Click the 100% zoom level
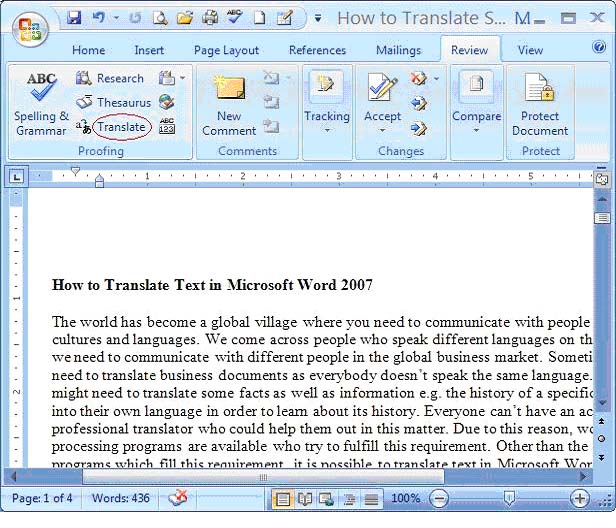 click(x=405, y=499)
